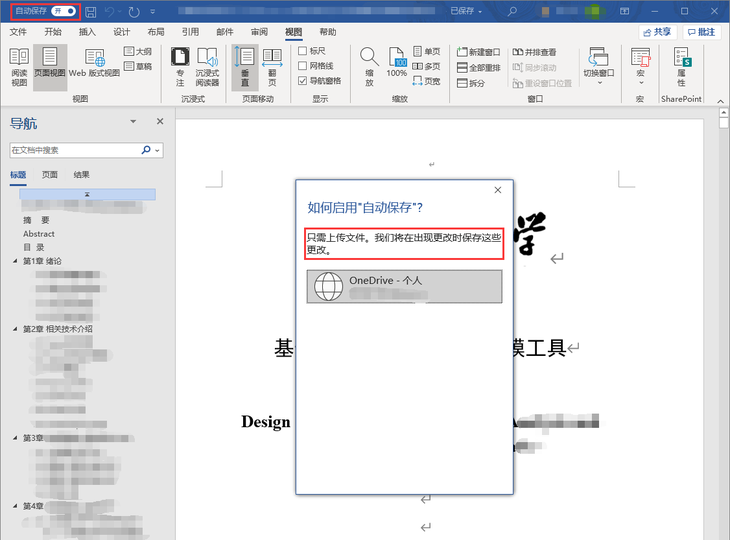730x540 pixels.
Task: Select the 结果 results tab
Action: coord(81,175)
